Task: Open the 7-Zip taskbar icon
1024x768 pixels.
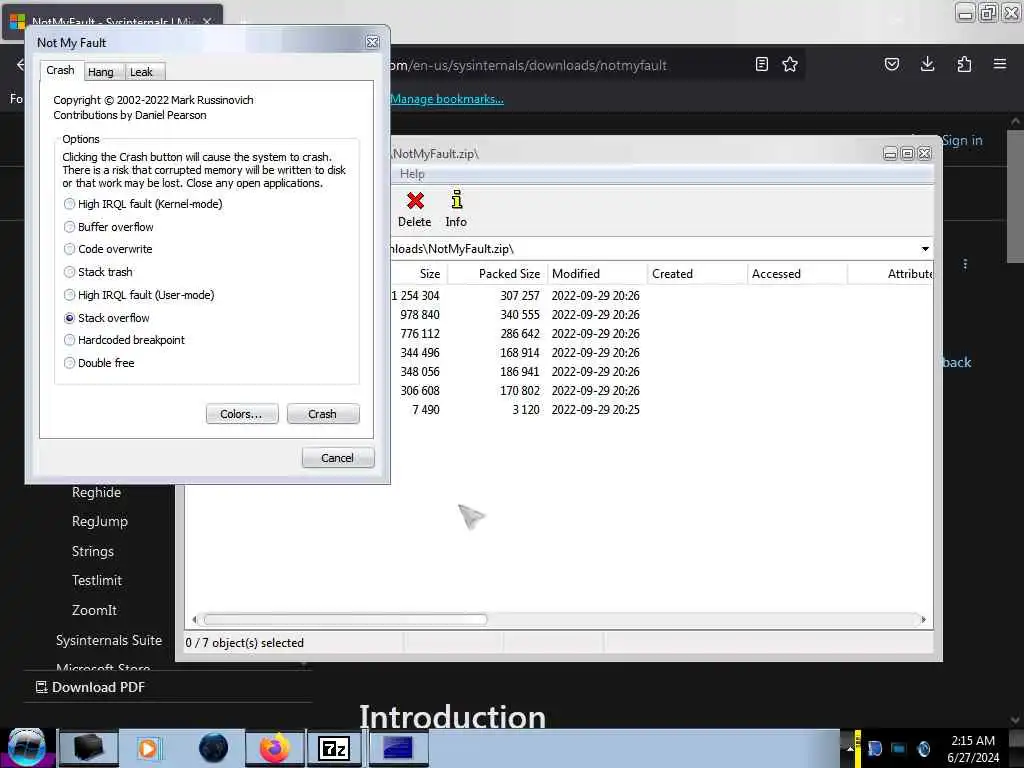Action: (x=334, y=748)
